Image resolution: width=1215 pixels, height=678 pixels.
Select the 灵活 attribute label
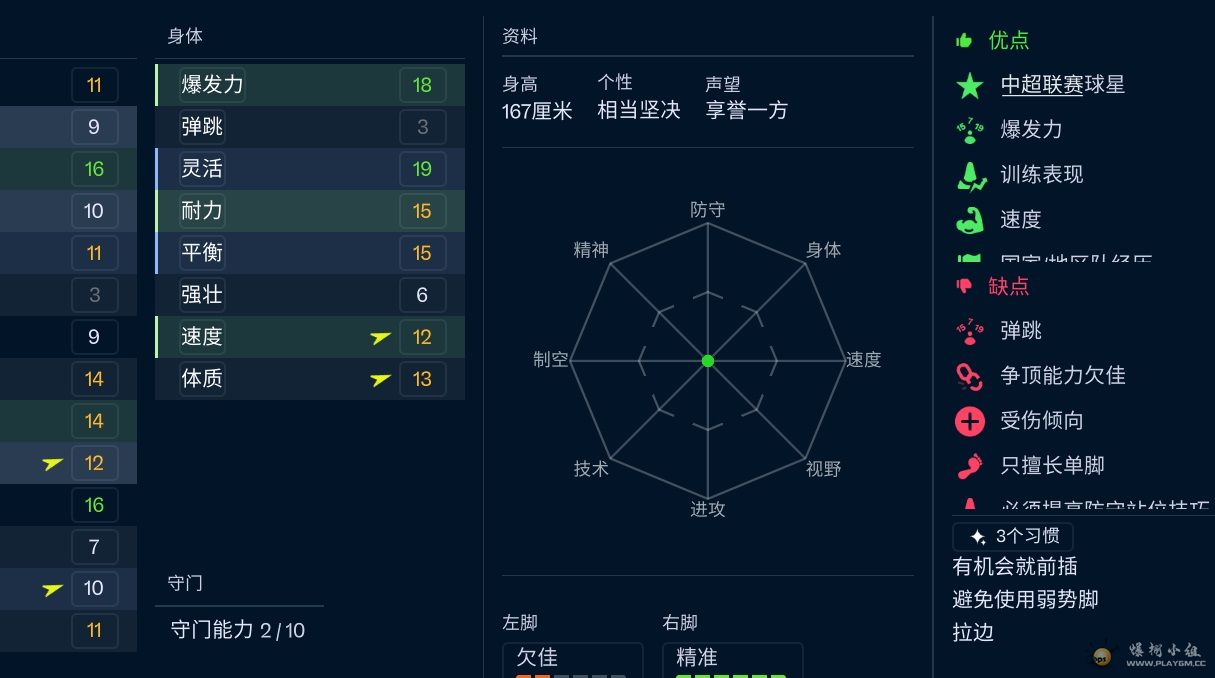202,169
